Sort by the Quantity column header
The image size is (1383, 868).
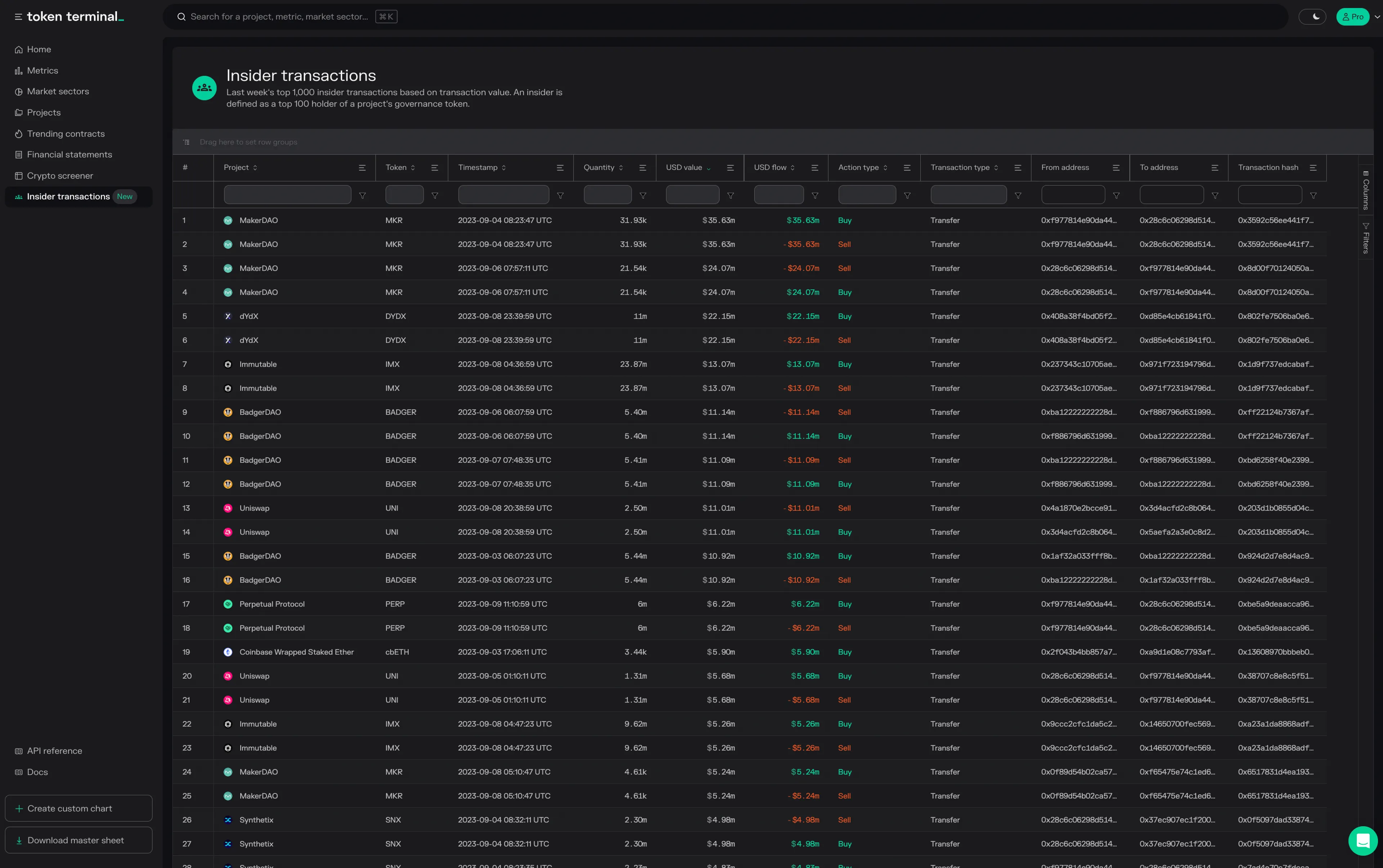click(599, 168)
